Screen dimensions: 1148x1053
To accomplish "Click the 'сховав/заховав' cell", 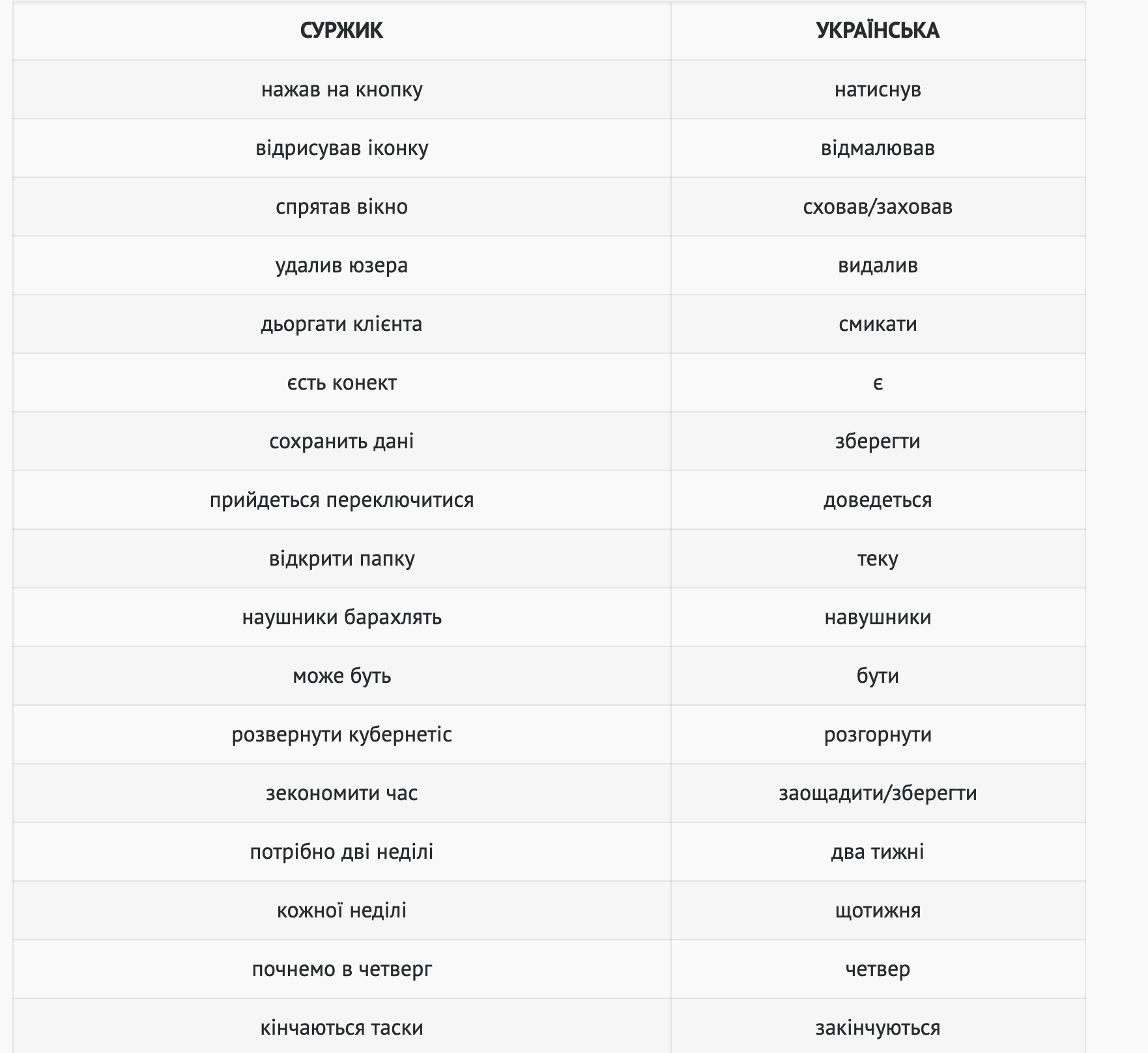I will tap(877, 207).
